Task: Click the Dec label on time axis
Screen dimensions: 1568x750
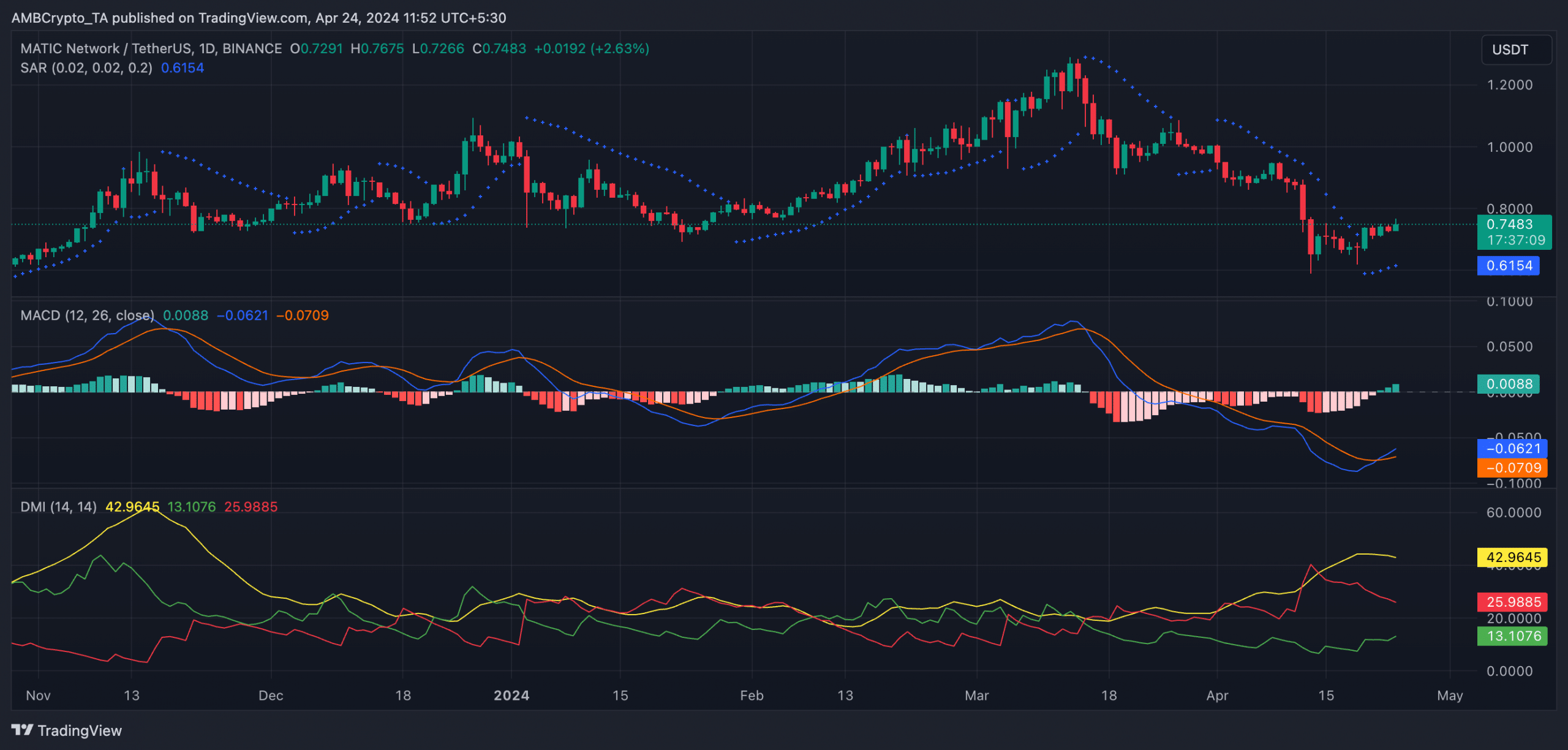Action: click(271, 696)
